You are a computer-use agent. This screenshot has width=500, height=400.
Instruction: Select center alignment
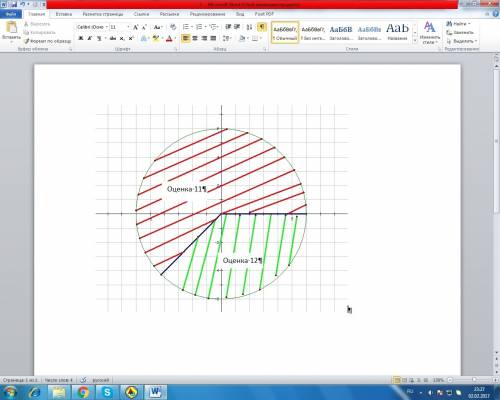(x=195, y=38)
